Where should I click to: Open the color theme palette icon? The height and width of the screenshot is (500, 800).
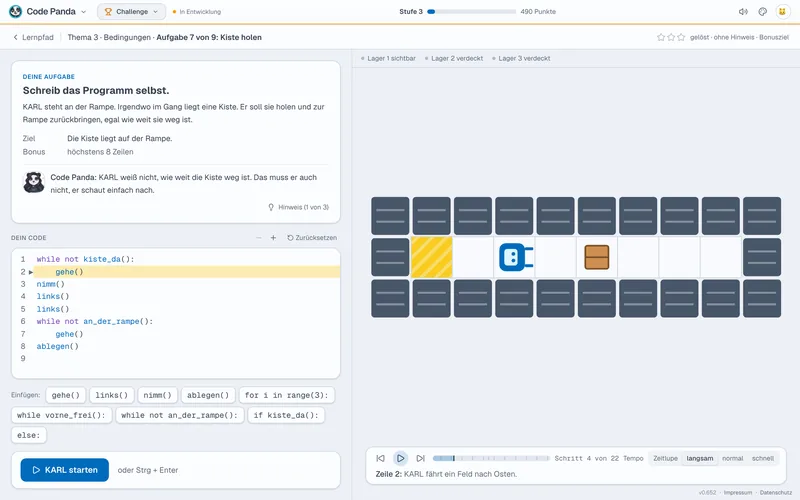pos(762,12)
